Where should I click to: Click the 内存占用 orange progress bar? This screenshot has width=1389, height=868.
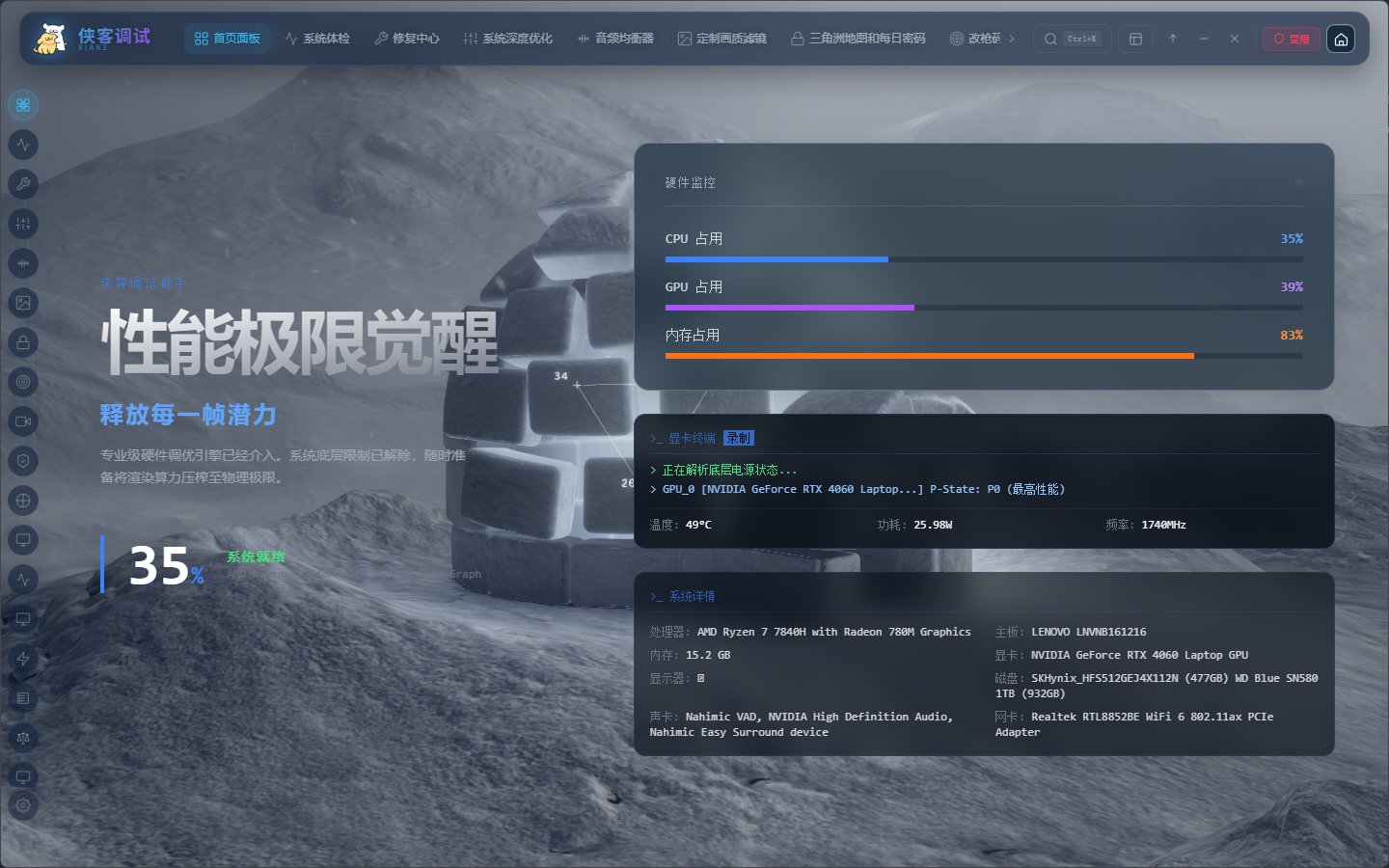(984, 356)
